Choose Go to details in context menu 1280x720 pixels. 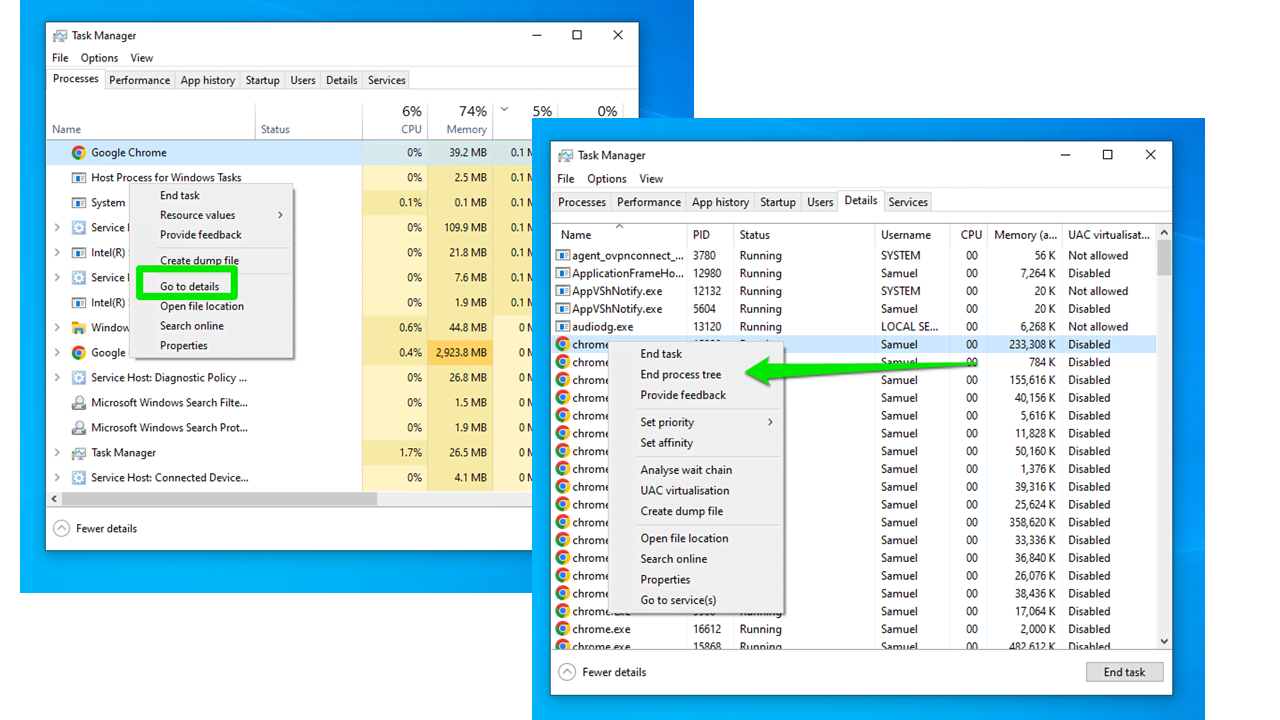[189, 286]
